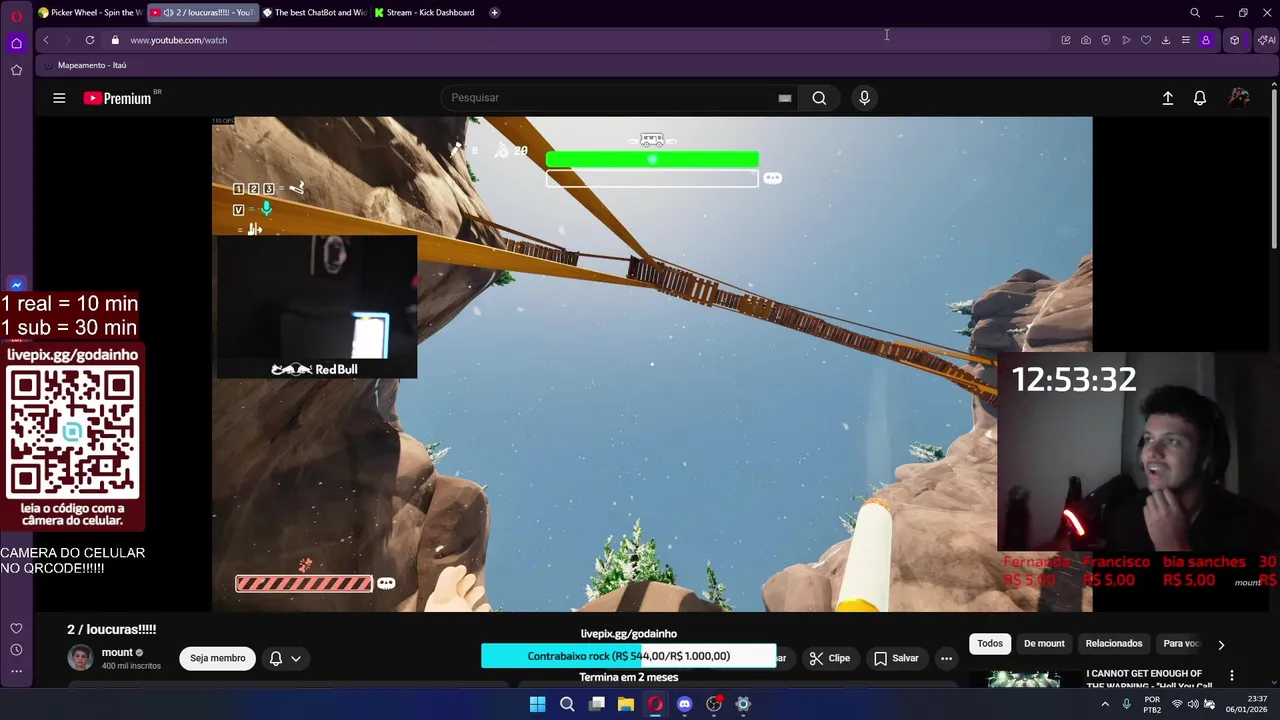Switch to Picker Wheel tab
Viewport: 1280px width, 720px height.
pos(90,13)
